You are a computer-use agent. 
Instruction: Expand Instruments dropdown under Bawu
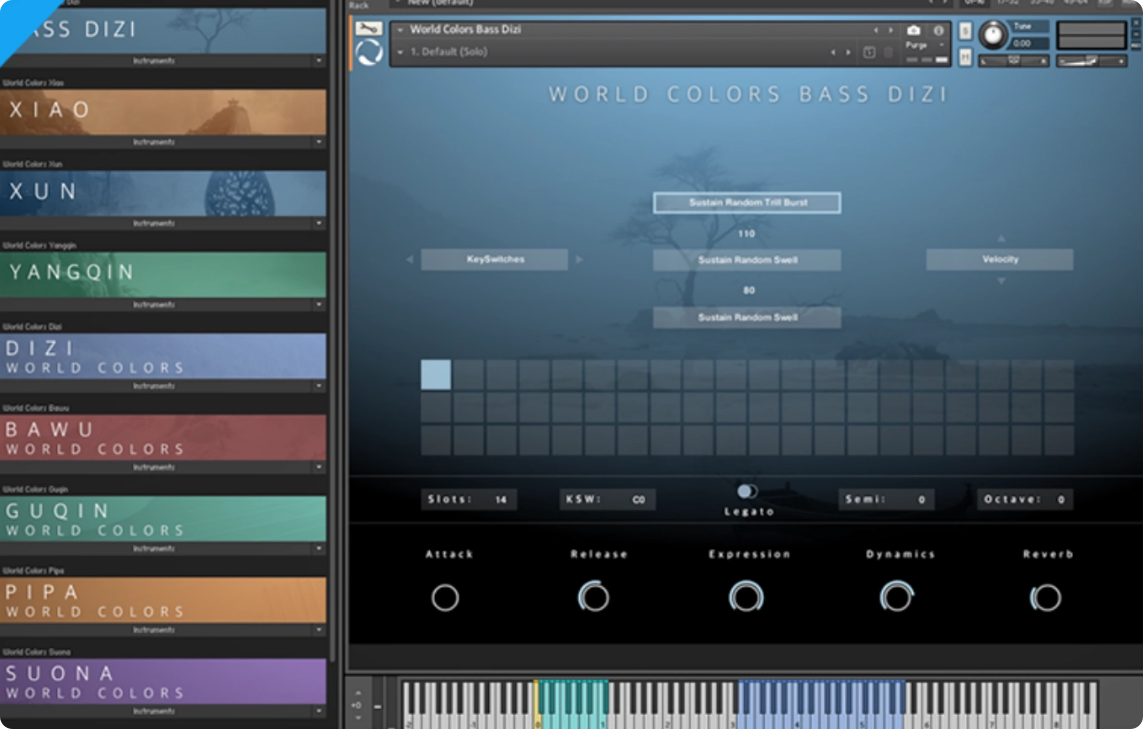tap(319, 467)
